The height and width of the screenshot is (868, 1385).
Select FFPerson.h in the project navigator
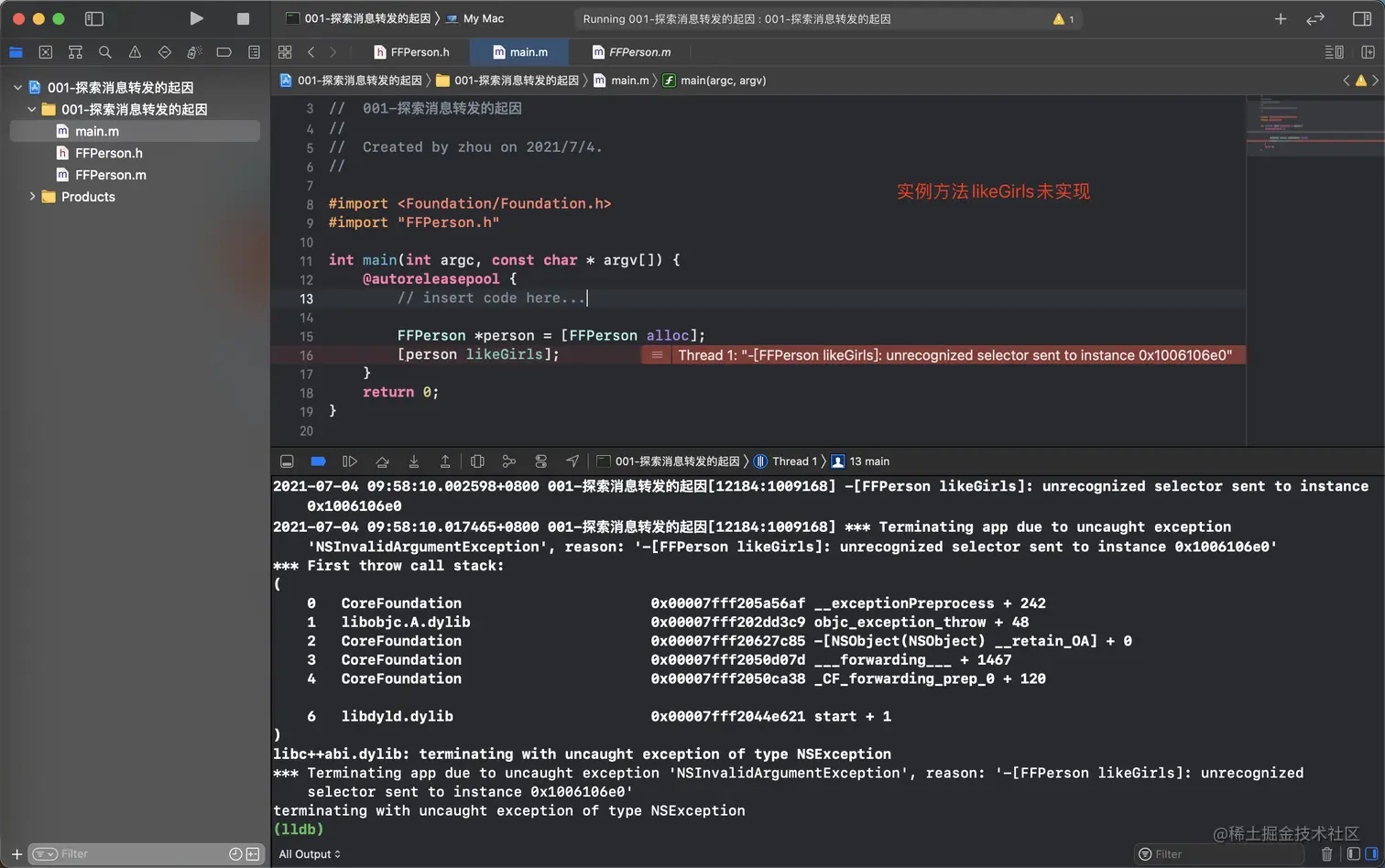coord(135,153)
